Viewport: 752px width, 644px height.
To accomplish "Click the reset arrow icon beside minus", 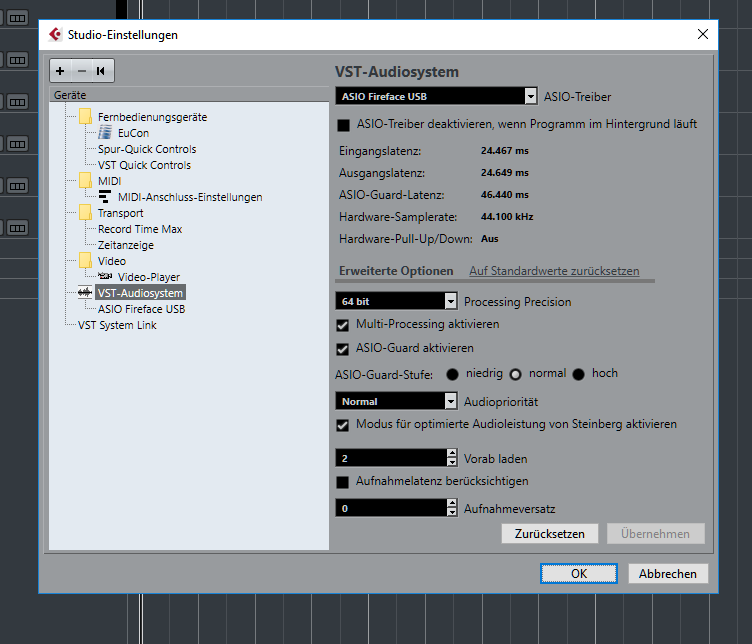I will (x=101, y=71).
